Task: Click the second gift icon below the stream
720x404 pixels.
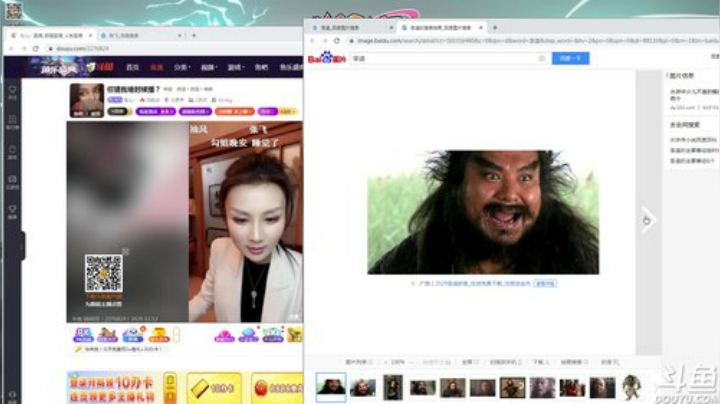Action: click(107, 335)
